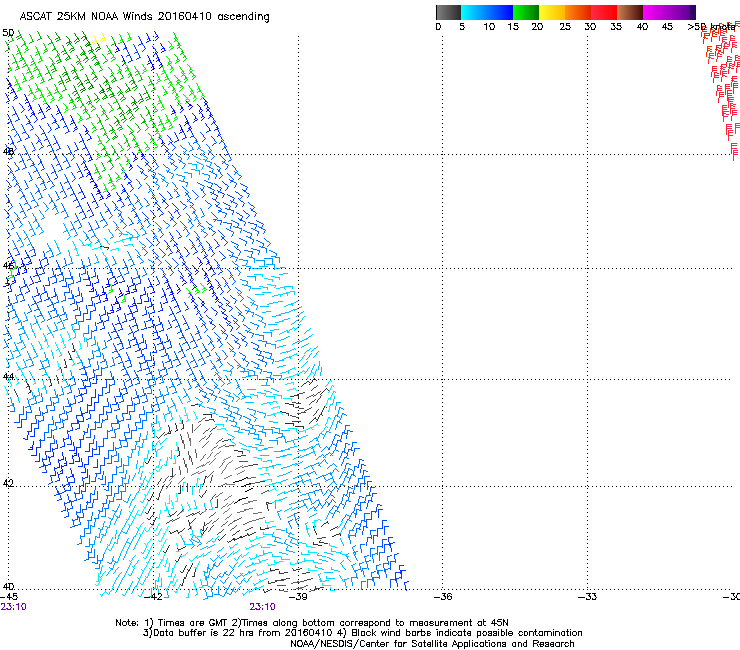Click the longitude axis label '-33'
This screenshot has width=740, height=650.
click(587, 597)
